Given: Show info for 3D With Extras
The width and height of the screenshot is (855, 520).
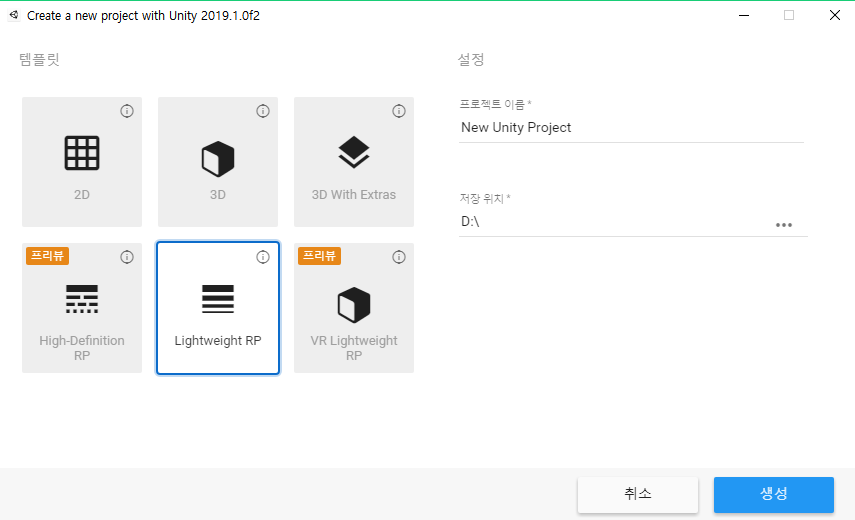Looking at the screenshot, I should point(399,111).
